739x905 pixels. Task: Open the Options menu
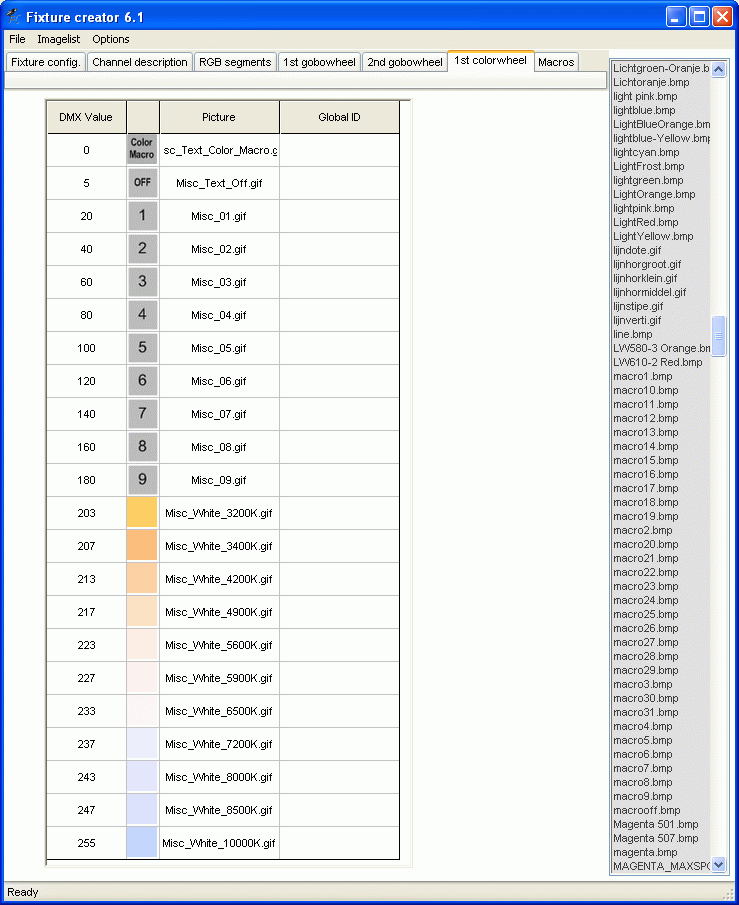(111, 39)
